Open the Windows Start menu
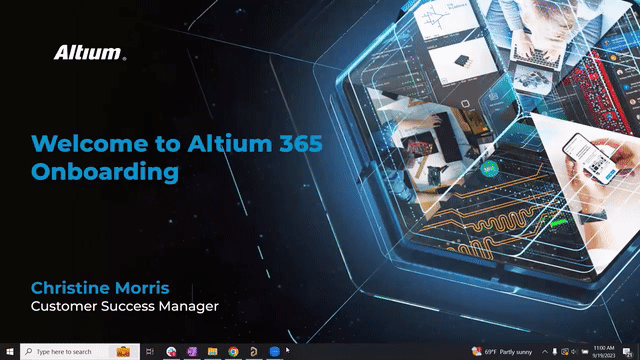Viewport: 640px width, 360px height. tap(10, 351)
